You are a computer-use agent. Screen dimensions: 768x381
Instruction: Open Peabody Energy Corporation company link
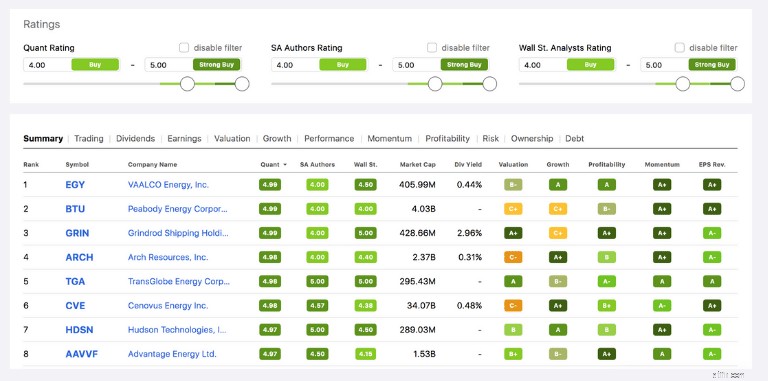178,209
